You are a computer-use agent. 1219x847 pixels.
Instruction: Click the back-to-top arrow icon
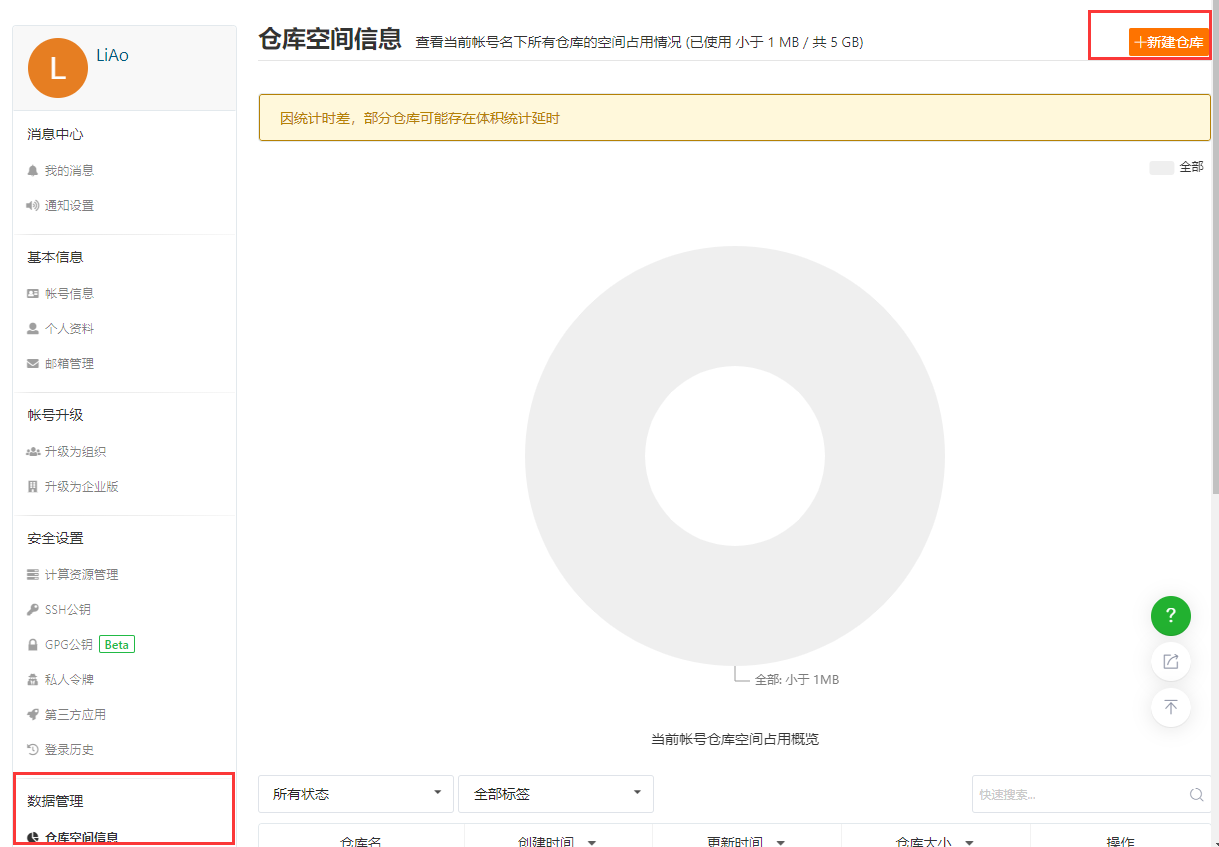tap(1171, 707)
